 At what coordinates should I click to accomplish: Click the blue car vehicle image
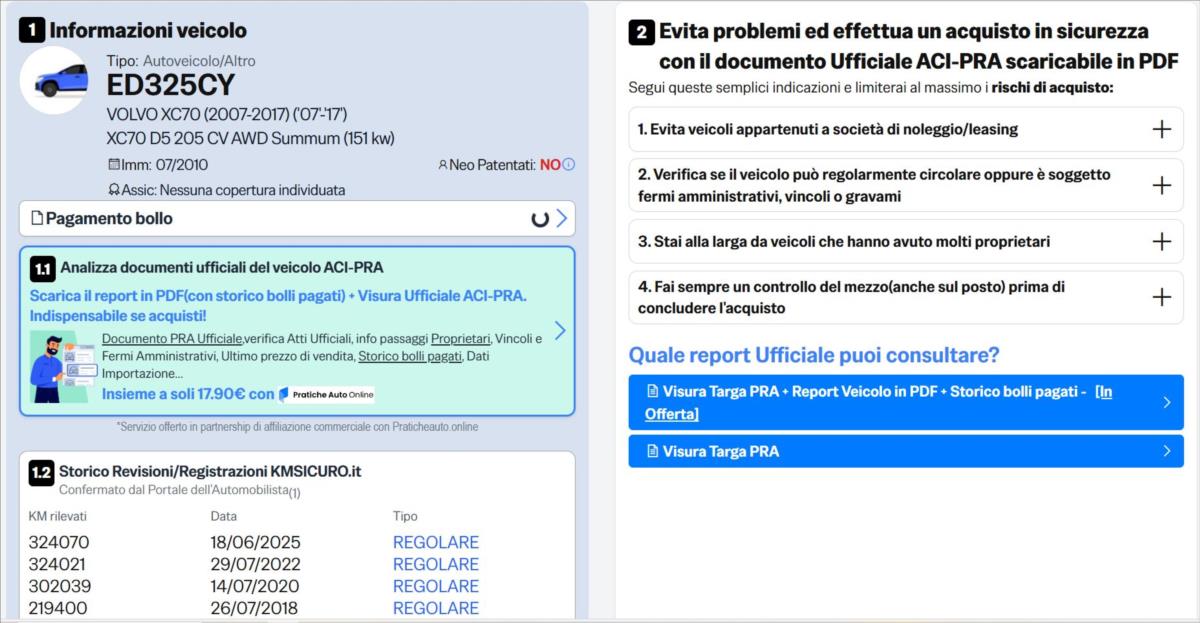tap(53, 79)
